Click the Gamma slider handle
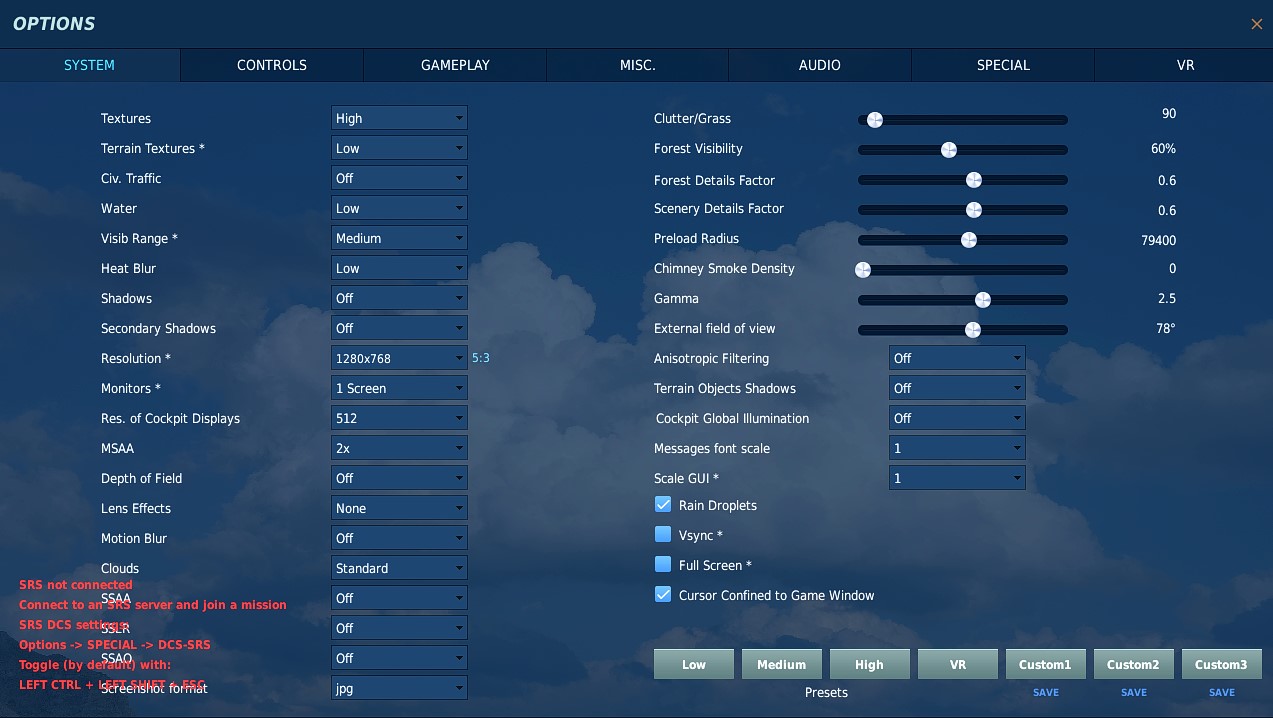Screen dimensions: 1273x718 coord(983,300)
